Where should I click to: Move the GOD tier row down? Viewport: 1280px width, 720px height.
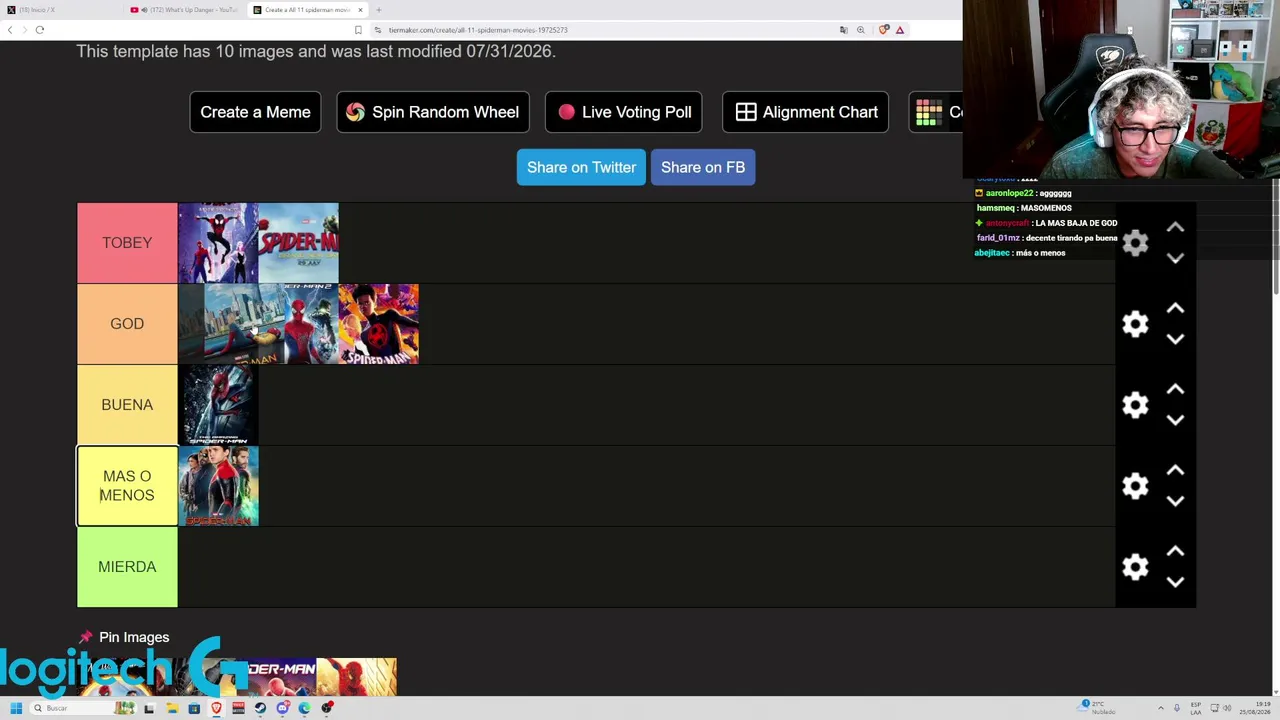click(x=1175, y=339)
